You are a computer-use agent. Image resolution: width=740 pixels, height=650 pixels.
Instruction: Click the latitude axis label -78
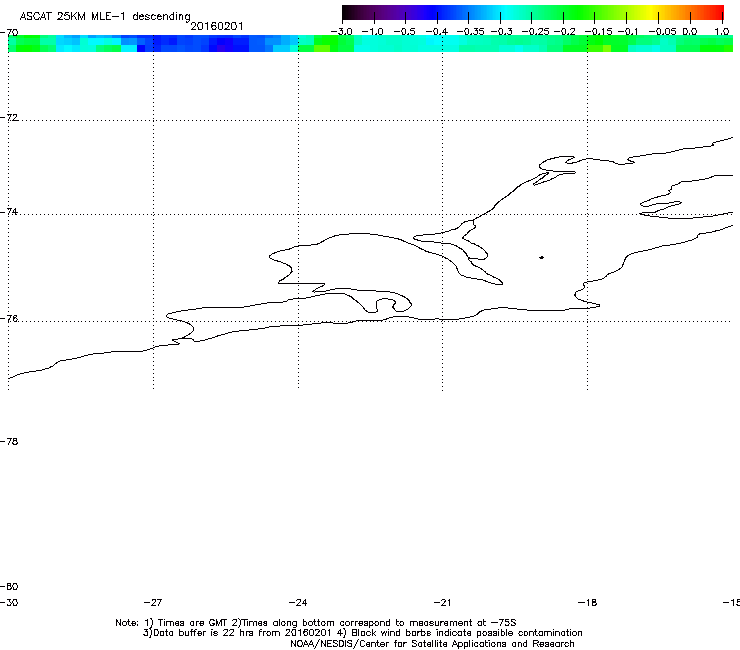click(x=9, y=441)
